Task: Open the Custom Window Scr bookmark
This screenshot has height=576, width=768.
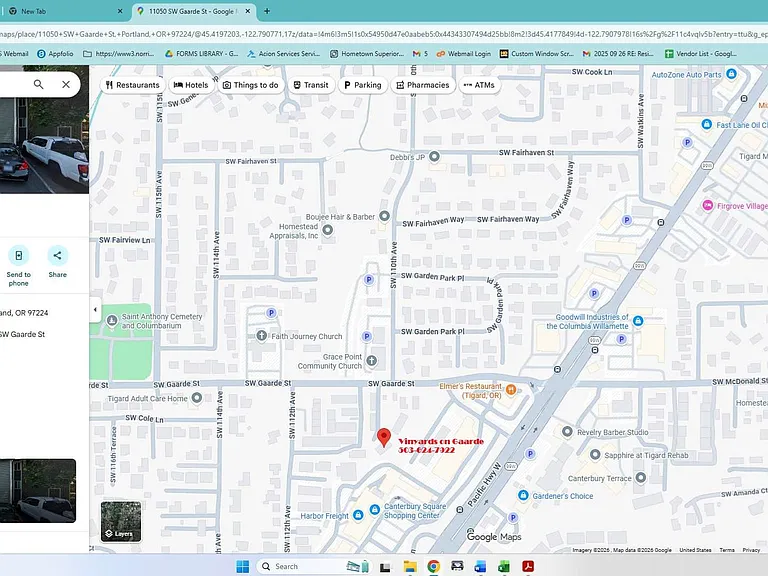Action: coord(536,54)
